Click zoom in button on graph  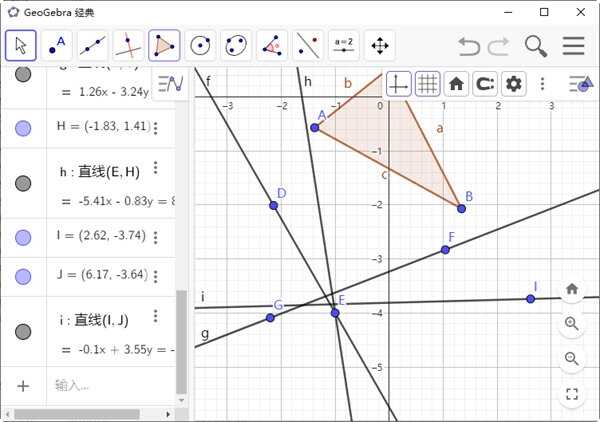click(x=571, y=323)
